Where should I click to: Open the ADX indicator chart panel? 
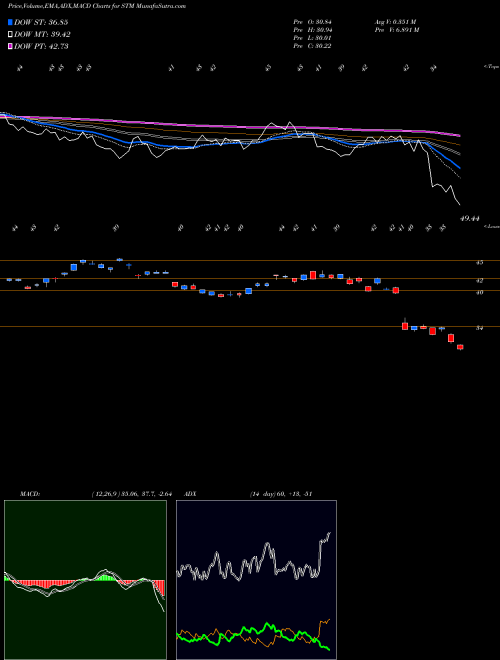click(256, 580)
